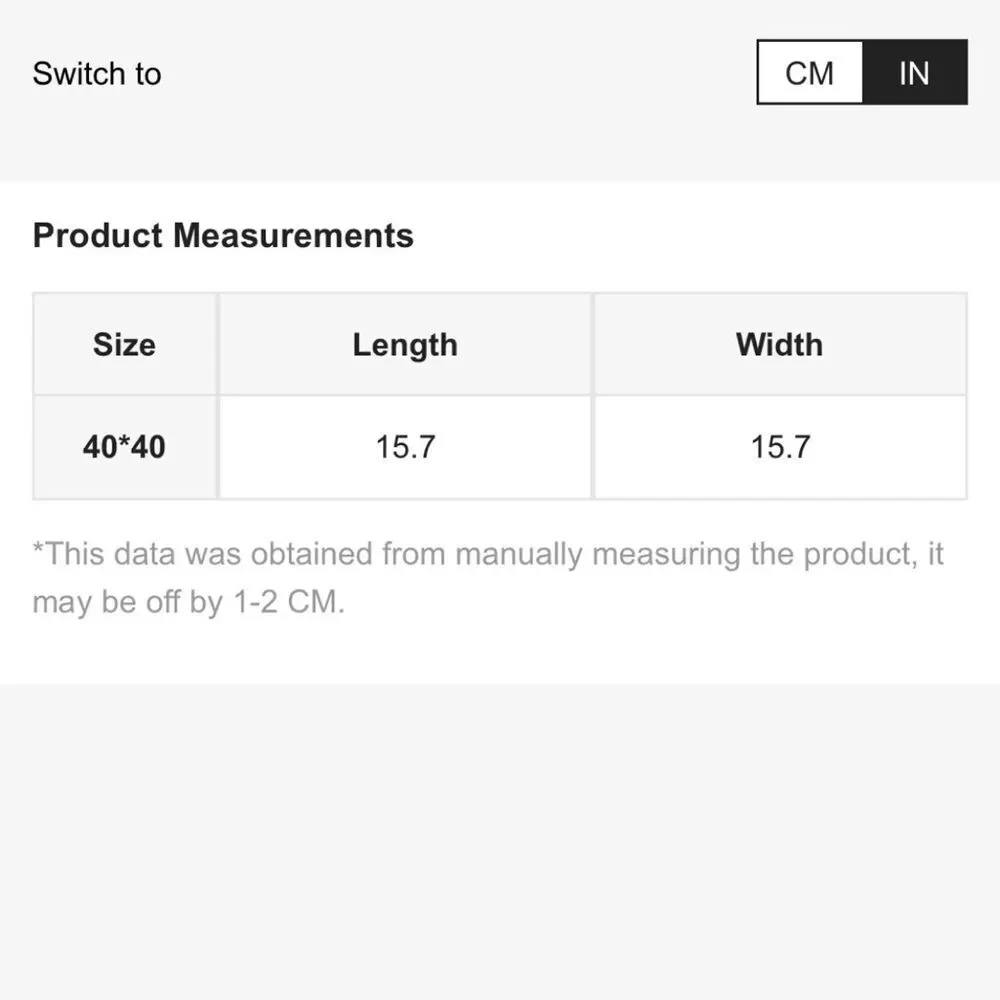Click the 'Switch to' label
1000x1000 pixels.
[97, 73]
